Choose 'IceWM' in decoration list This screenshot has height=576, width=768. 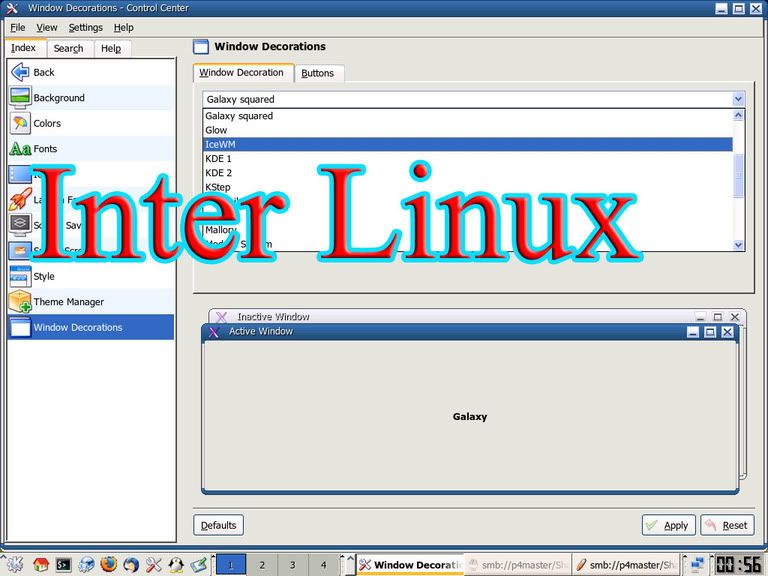(x=468, y=144)
